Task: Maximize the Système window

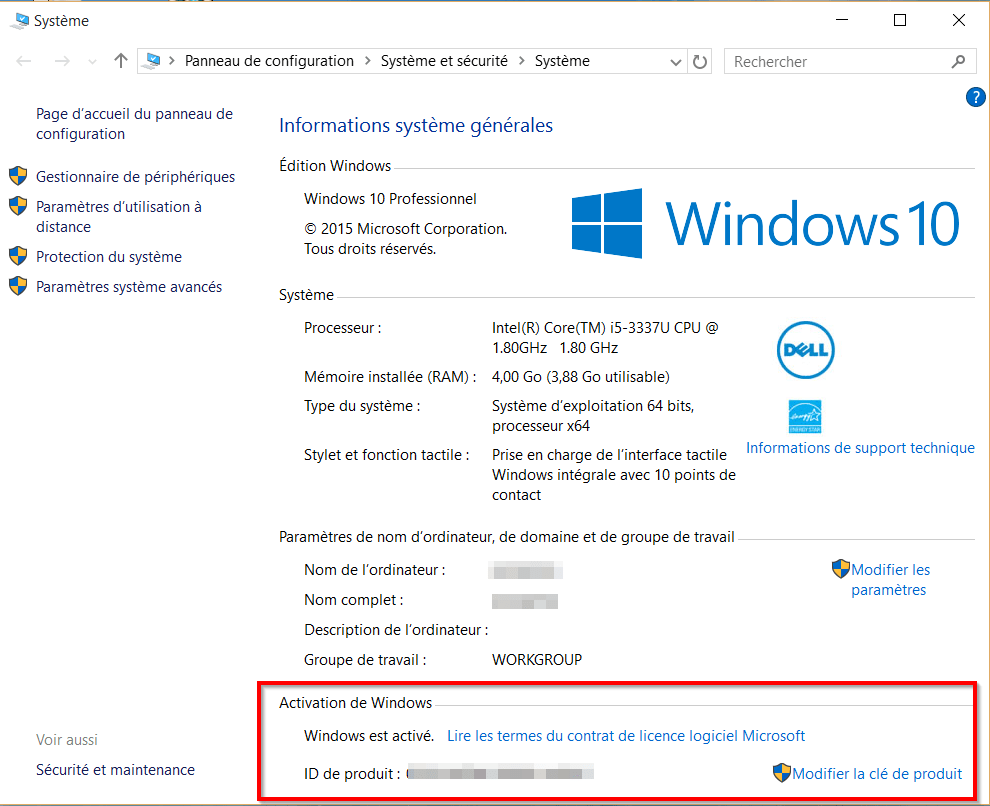Action: pos(900,20)
